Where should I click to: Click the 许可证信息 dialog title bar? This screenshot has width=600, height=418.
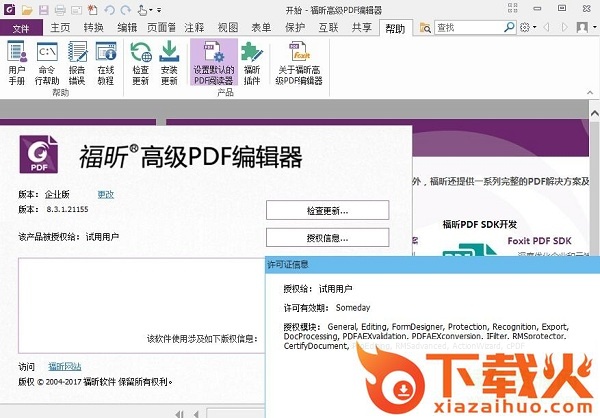click(x=432, y=265)
